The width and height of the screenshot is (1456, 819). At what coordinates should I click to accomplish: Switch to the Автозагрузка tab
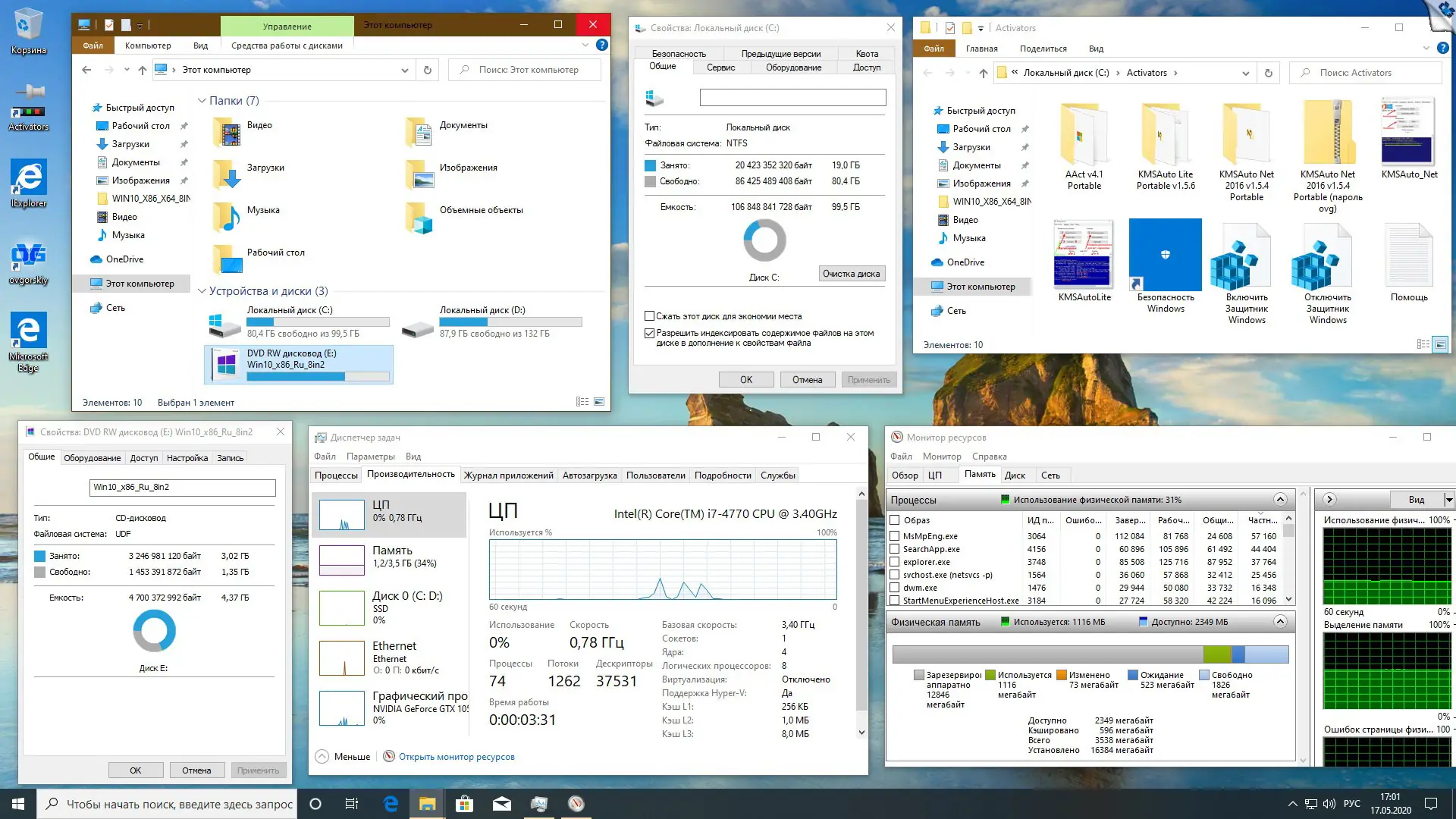pyautogui.click(x=589, y=475)
